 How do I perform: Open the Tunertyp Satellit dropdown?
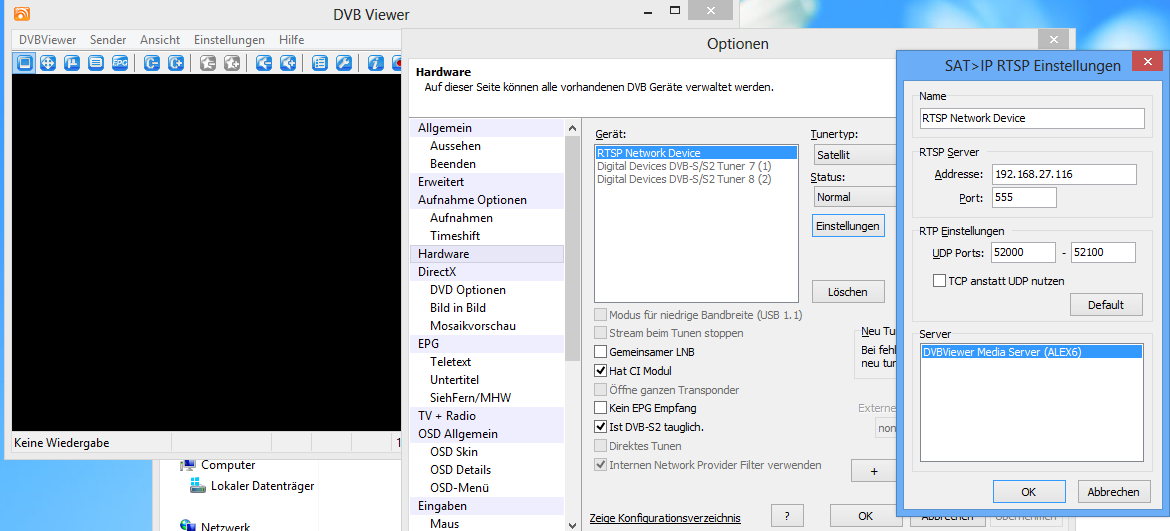(852, 155)
